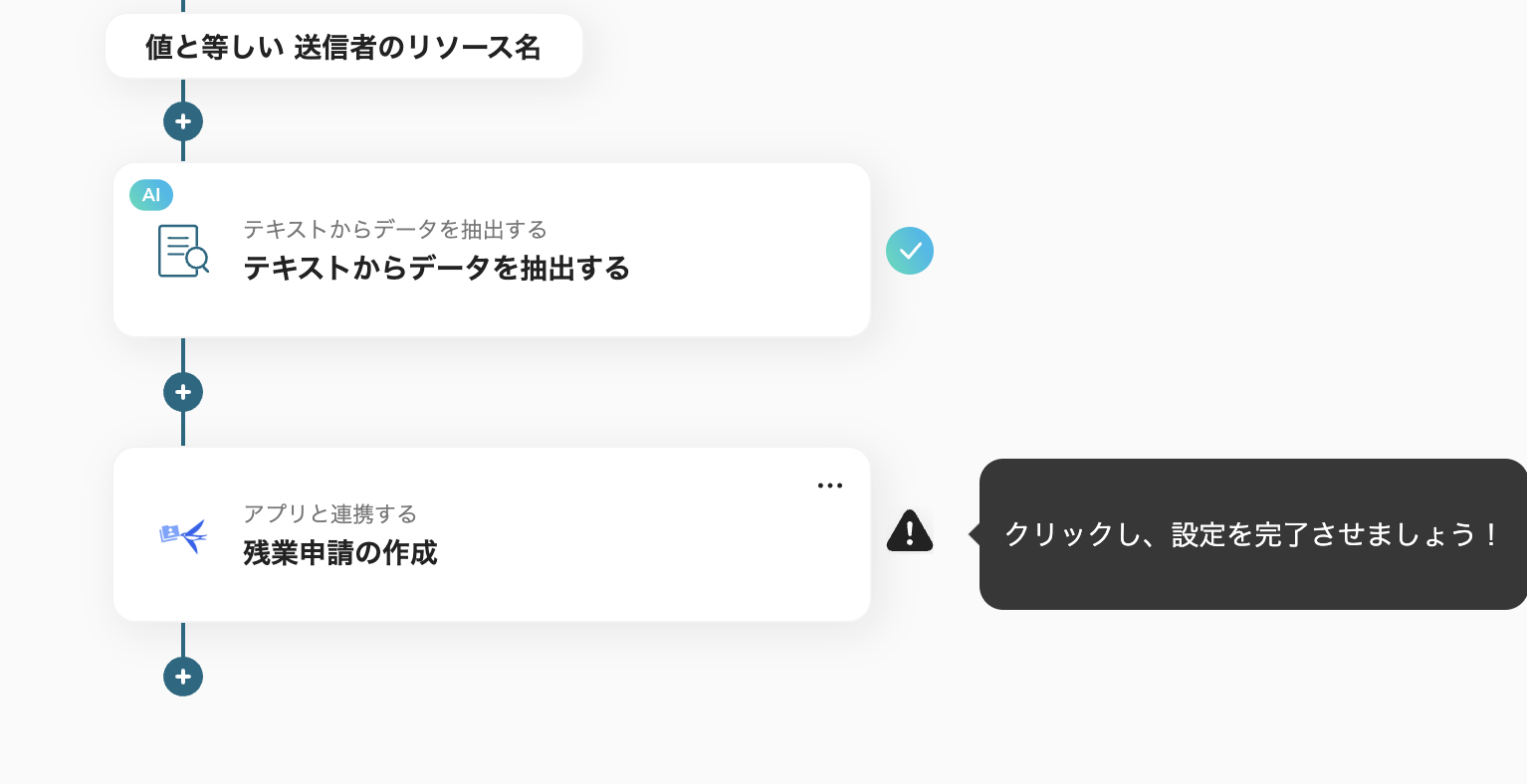Open the 値と等しい 送信者のリソース名 branch condition
Viewport: 1527px width, 784px height.
click(x=343, y=47)
